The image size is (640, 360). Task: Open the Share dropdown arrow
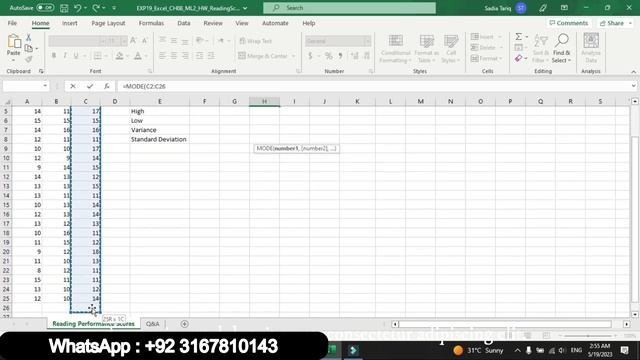[630, 23]
